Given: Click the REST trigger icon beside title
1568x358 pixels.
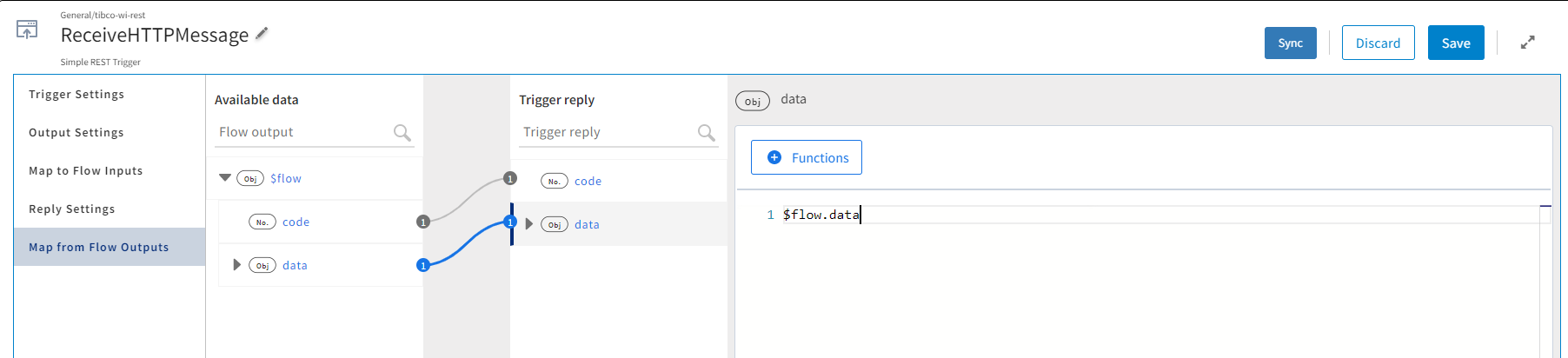Looking at the screenshot, I should (27, 30).
